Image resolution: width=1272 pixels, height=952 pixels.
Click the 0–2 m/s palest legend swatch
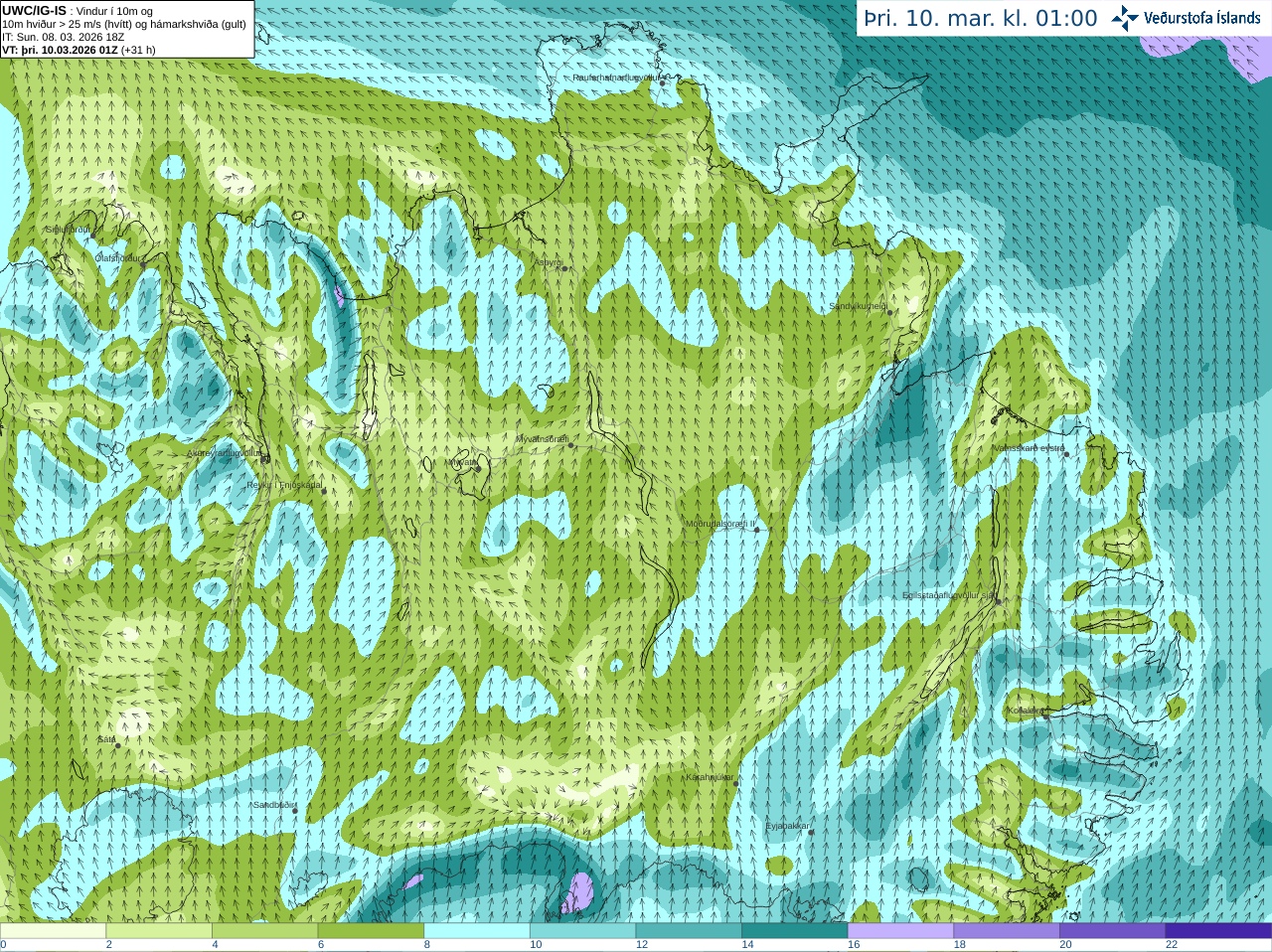[53, 931]
